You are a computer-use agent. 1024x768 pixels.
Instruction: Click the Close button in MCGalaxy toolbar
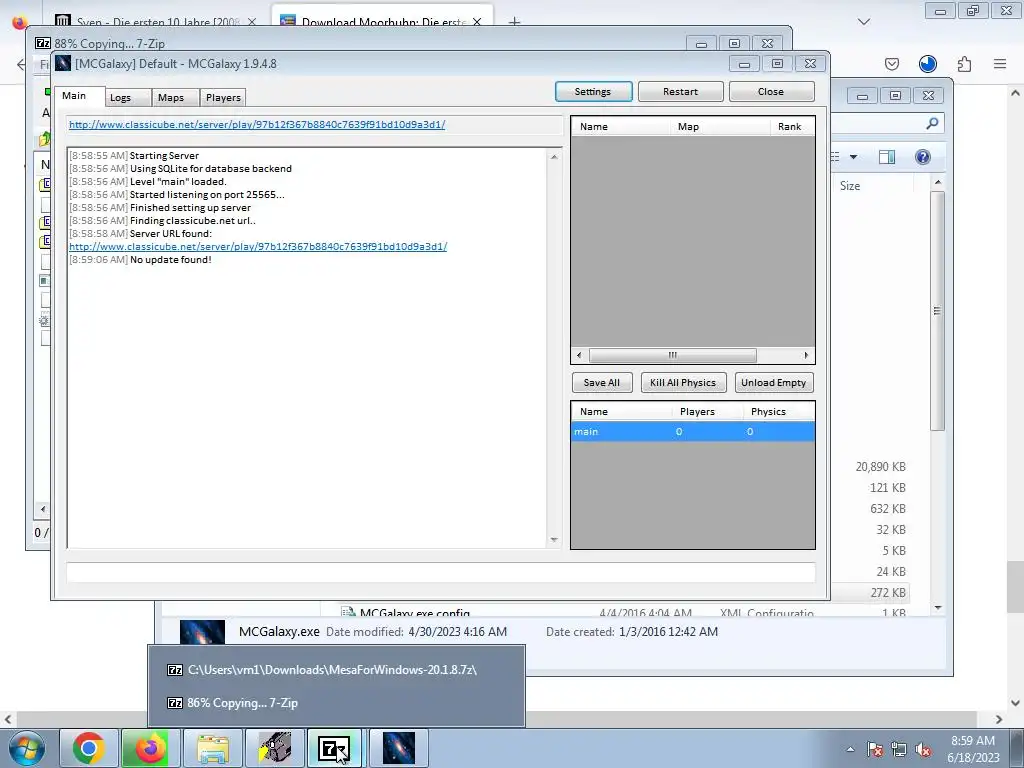tap(771, 91)
